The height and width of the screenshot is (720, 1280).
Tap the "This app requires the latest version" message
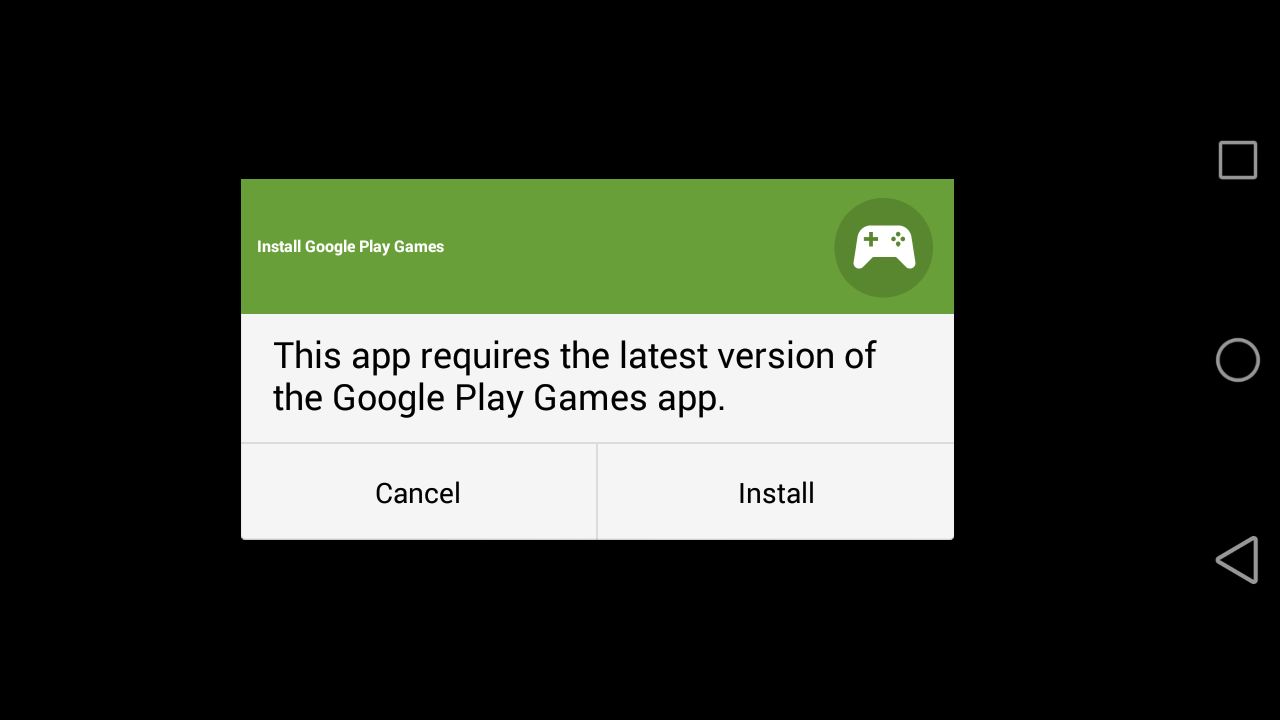(574, 377)
